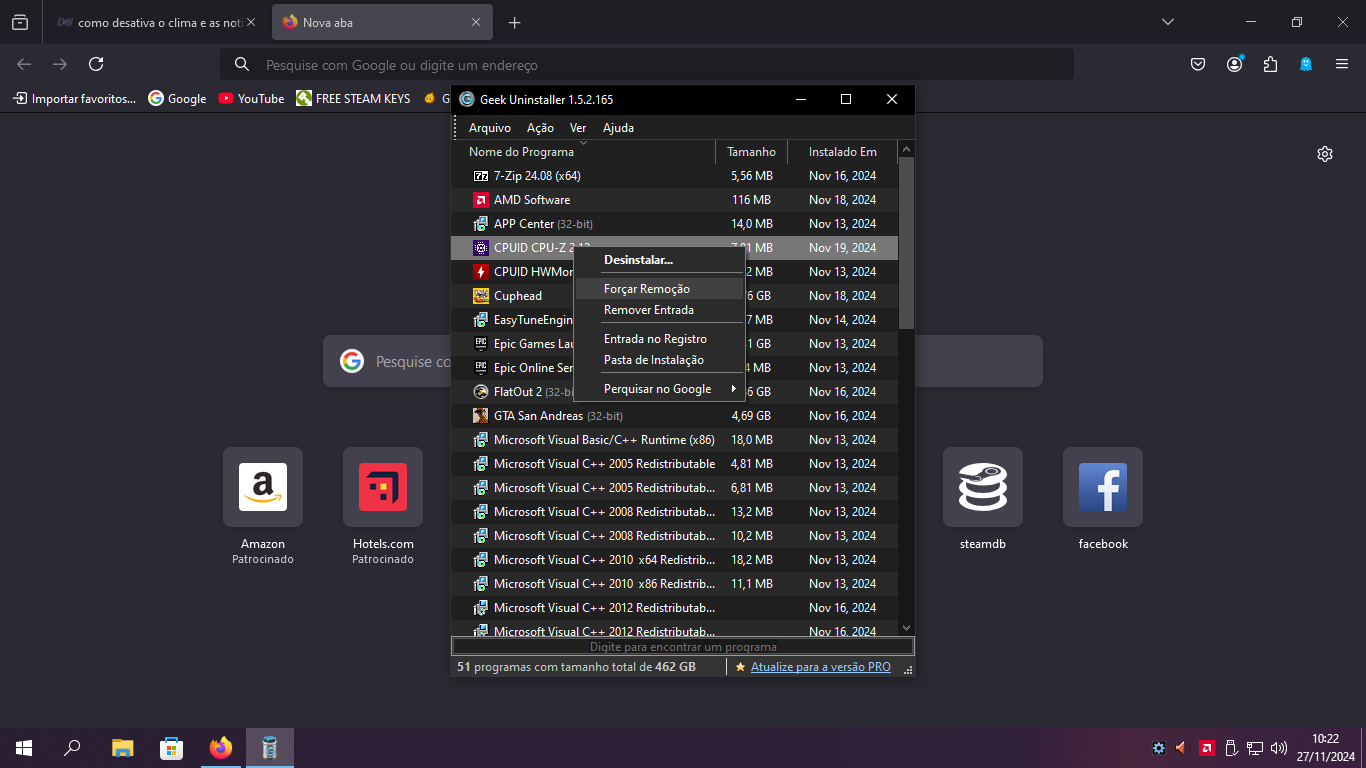Open a new browser tab

514,22
